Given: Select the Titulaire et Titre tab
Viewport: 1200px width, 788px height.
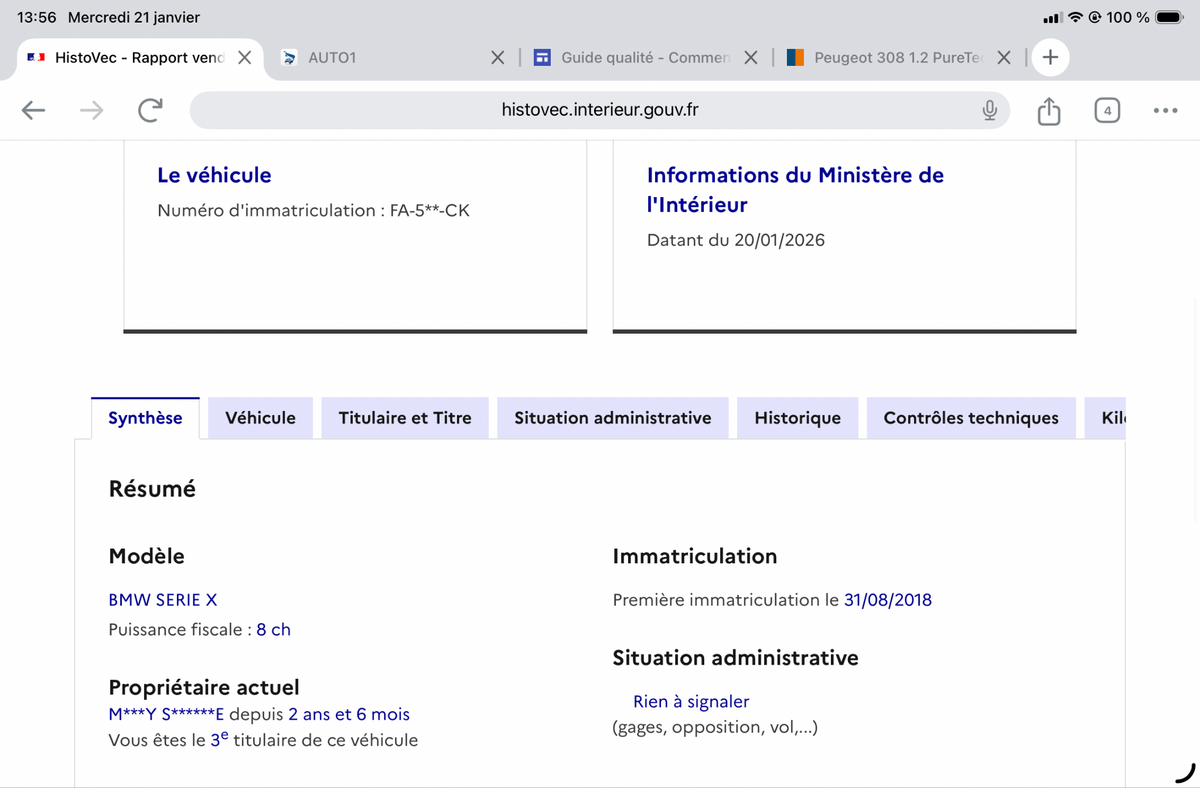Looking at the screenshot, I should coord(404,418).
